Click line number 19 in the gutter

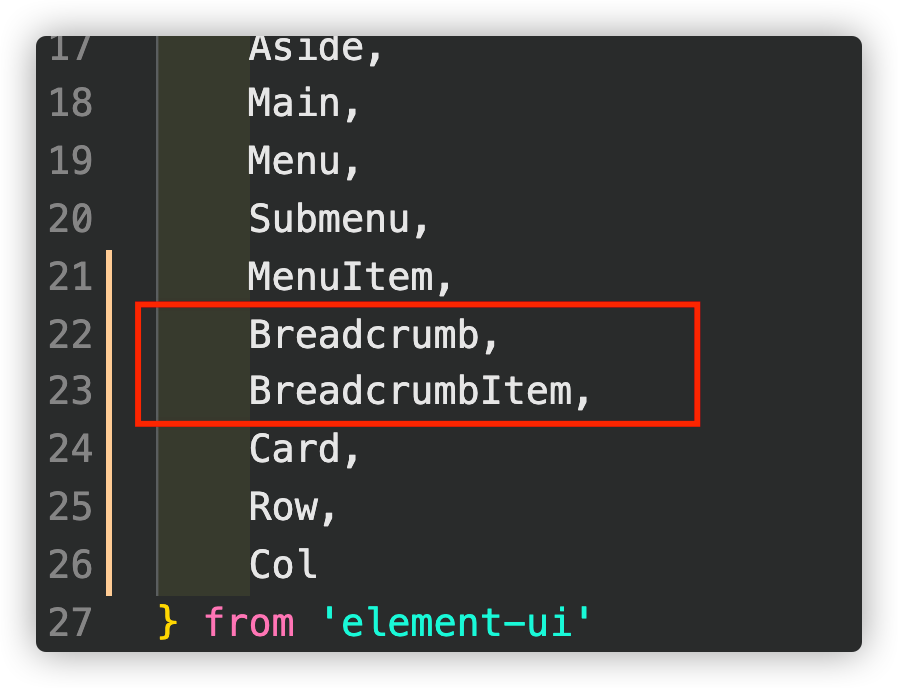tap(70, 160)
